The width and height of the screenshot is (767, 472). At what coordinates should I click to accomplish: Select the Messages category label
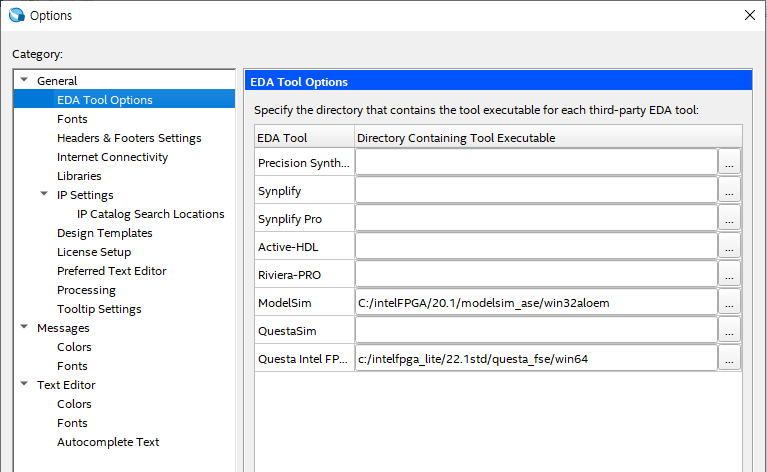pyautogui.click(x=63, y=328)
